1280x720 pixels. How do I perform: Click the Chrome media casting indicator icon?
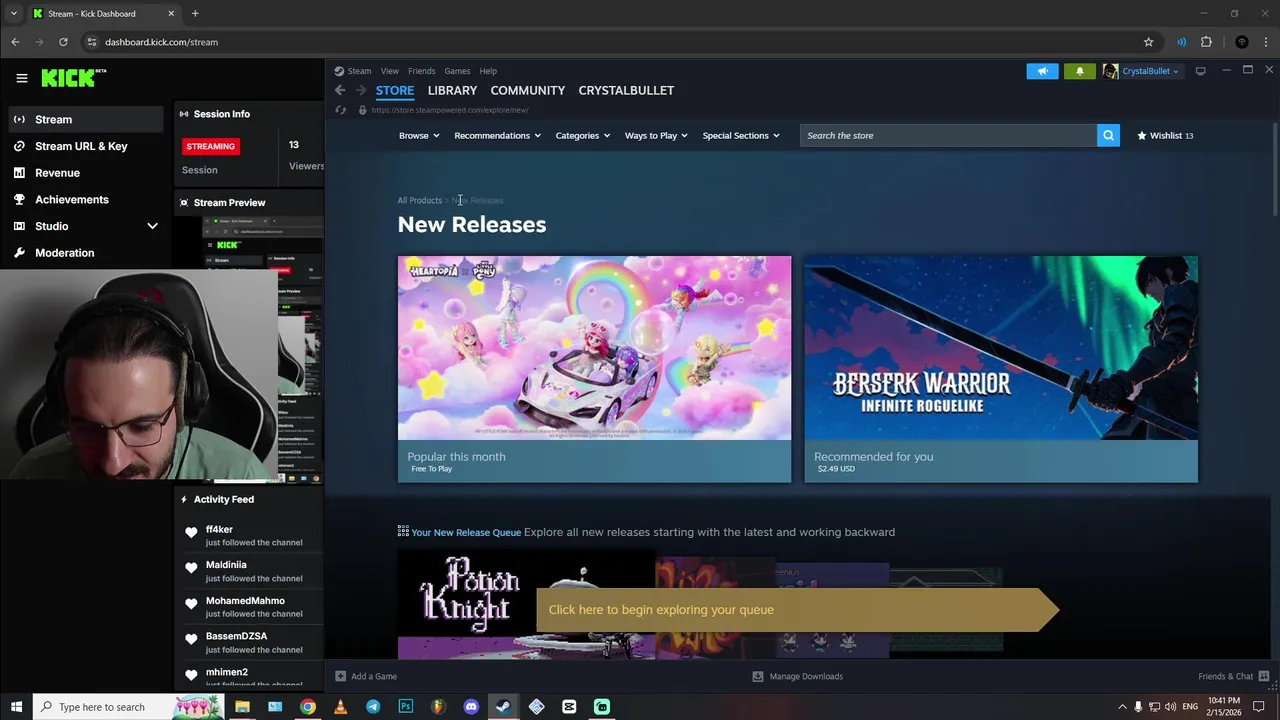[x=1181, y=42]
